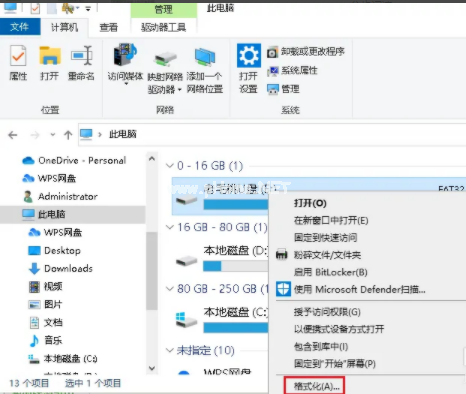Click the address bar showing 此电脑
Image resolution: width=466 pixels, height=394 pixels.
(272, 134)
